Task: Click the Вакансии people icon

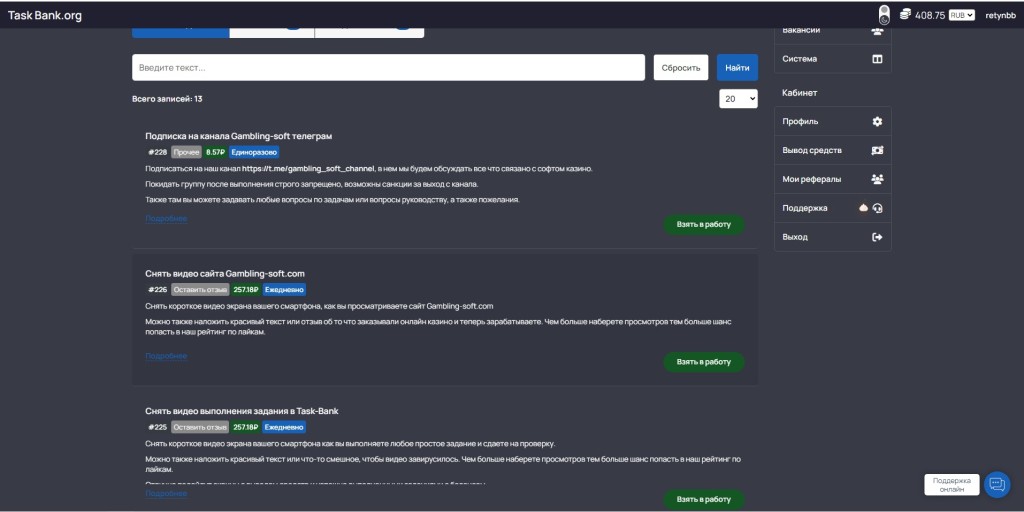Action: click(877, 30)
